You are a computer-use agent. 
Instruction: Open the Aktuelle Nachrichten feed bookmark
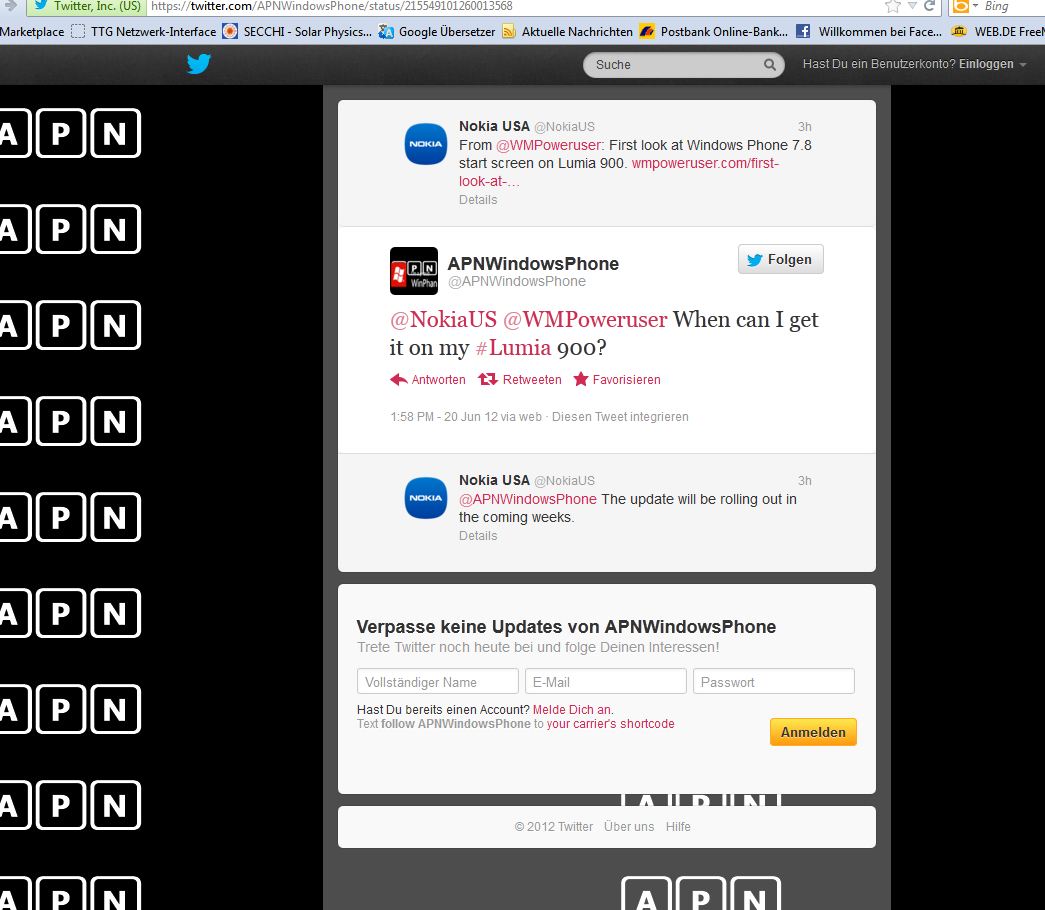pos(567,31)
